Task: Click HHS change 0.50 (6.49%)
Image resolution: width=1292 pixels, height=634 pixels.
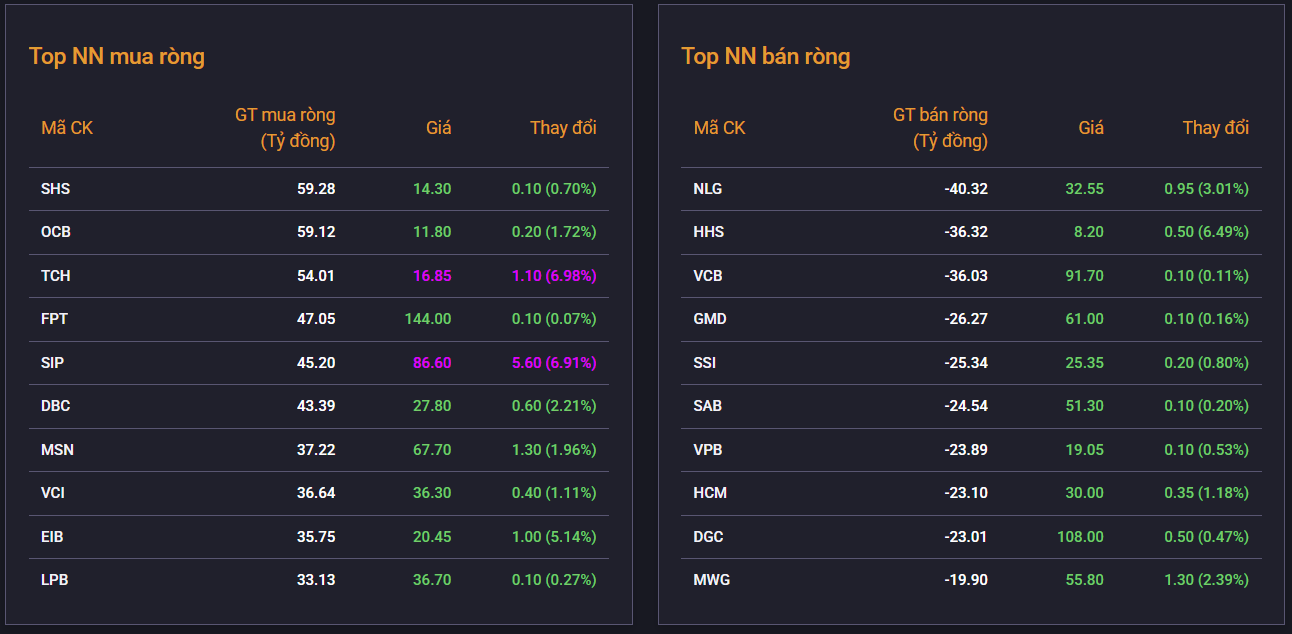Action: [x=1206, y=232]
